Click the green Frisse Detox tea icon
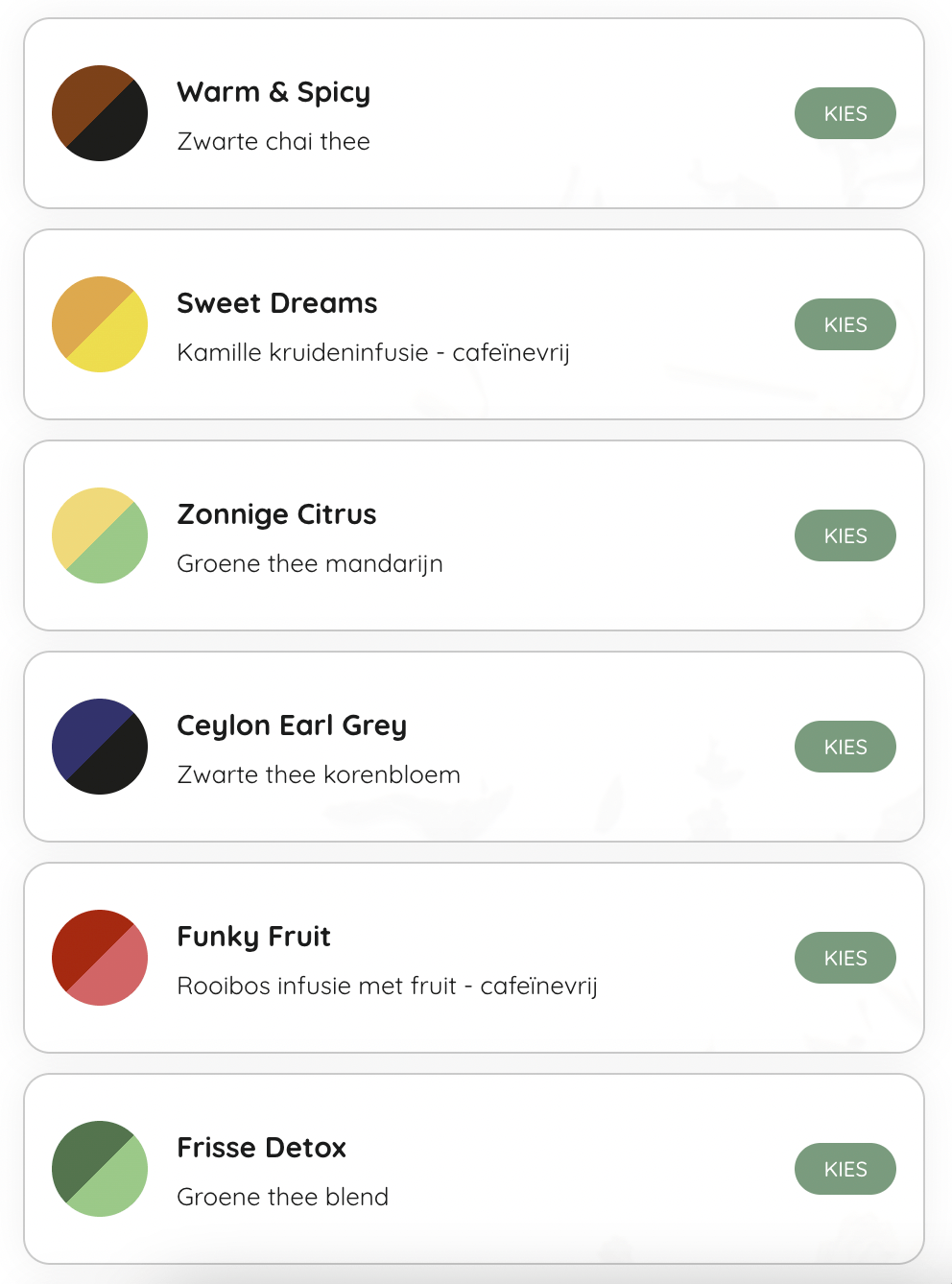 [100, 1169]
